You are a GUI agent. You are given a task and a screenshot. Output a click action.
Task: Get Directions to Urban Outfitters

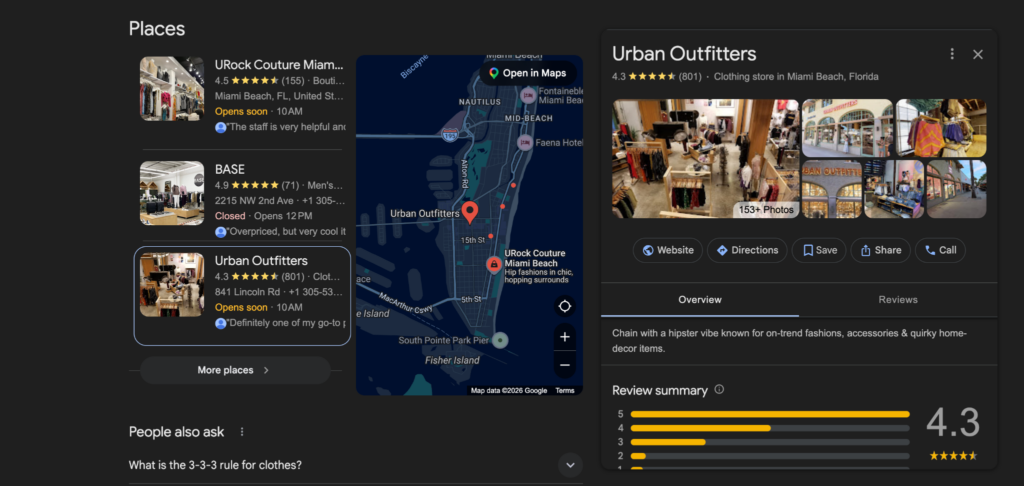pyautogui.click(x=747, y=250)
